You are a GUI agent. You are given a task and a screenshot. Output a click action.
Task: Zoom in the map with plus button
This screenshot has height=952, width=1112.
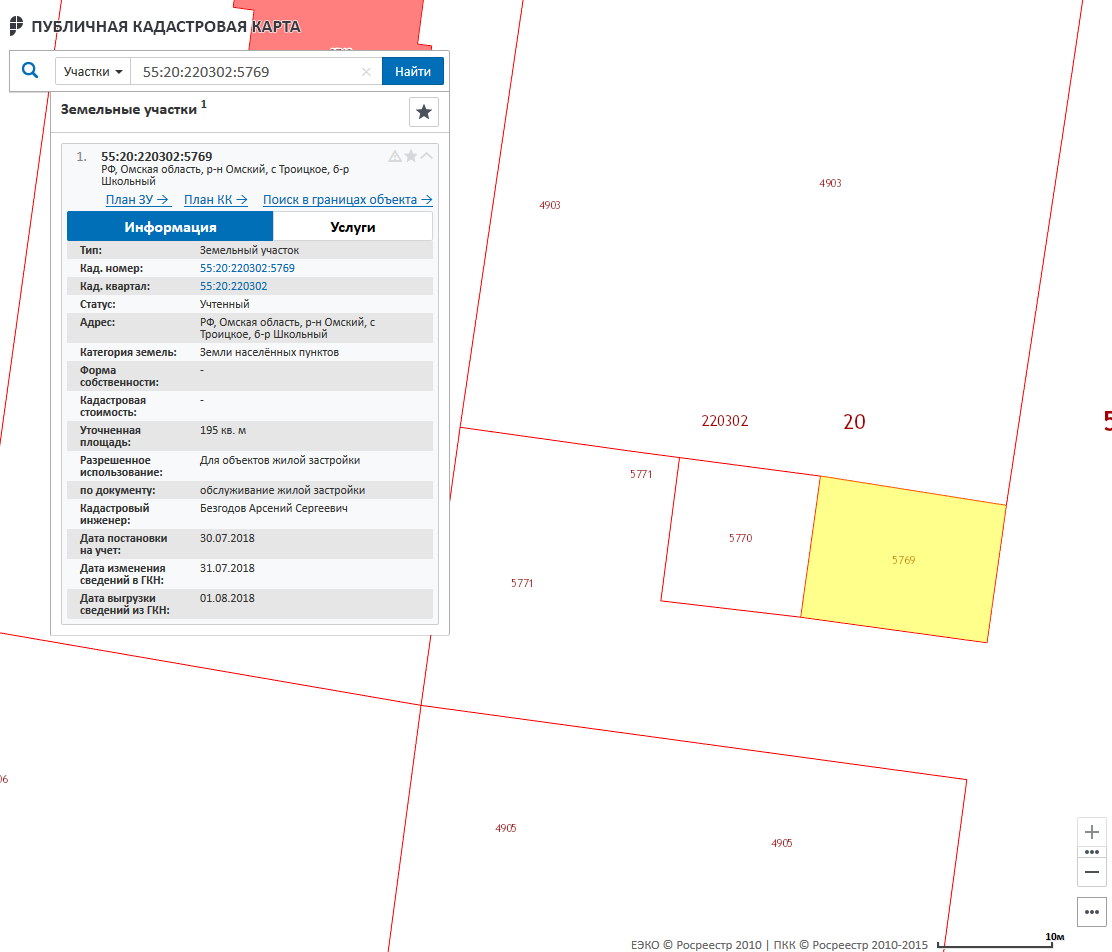[x=1092, y=832]
